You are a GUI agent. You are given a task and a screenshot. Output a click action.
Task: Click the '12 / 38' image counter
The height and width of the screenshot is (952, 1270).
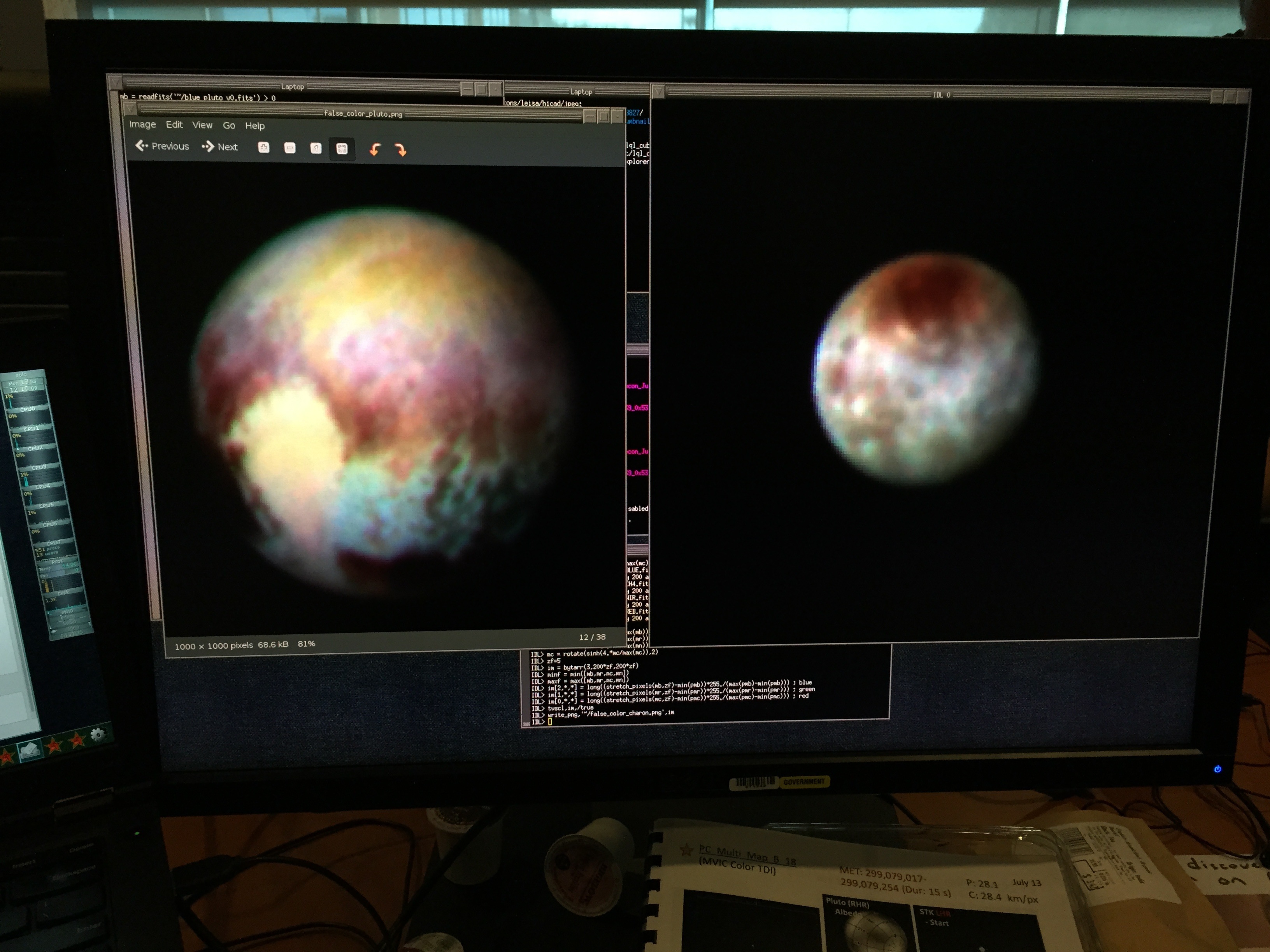pos(592,637)
